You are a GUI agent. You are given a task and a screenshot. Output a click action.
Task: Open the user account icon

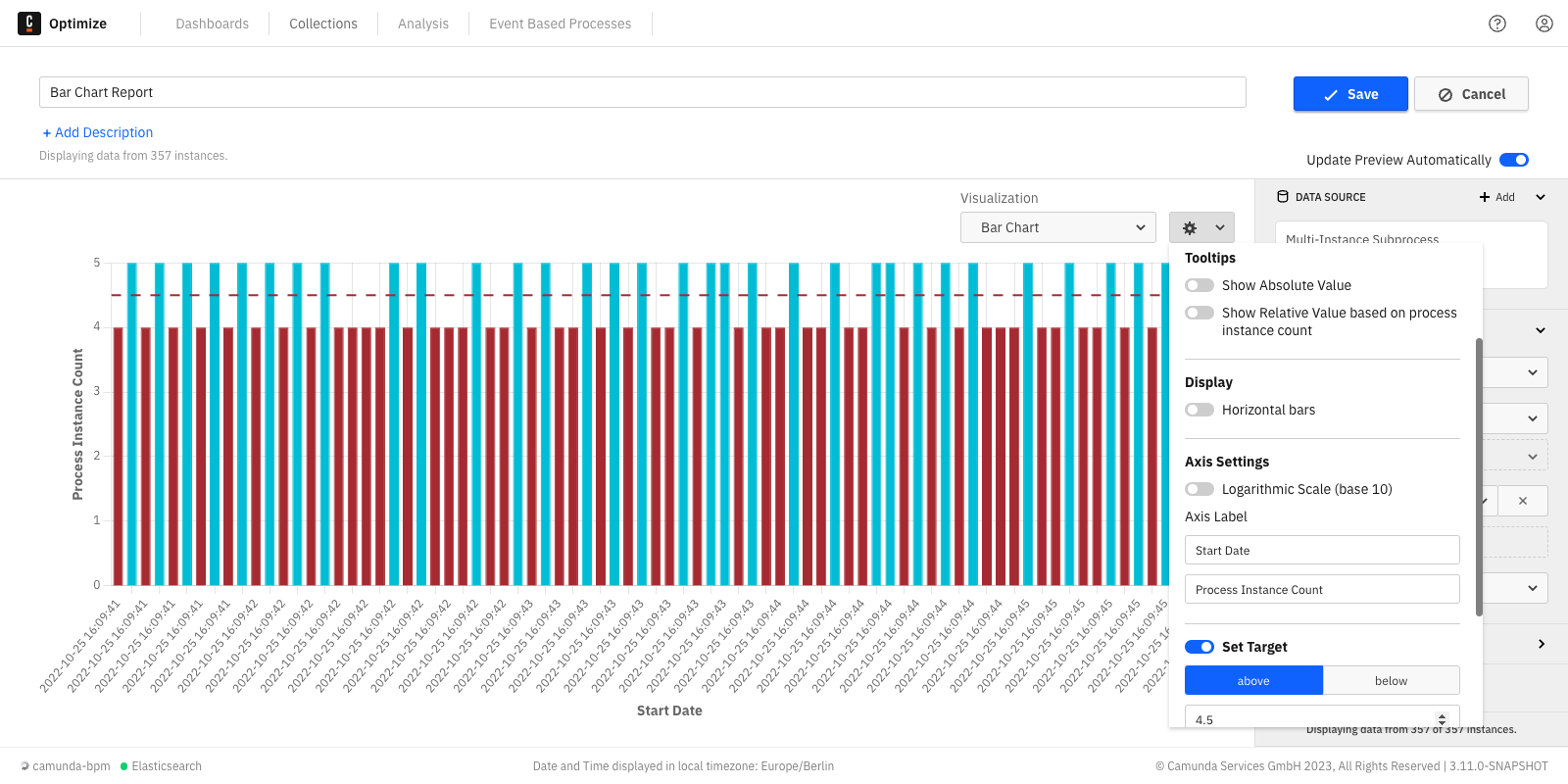point(1544,24)
